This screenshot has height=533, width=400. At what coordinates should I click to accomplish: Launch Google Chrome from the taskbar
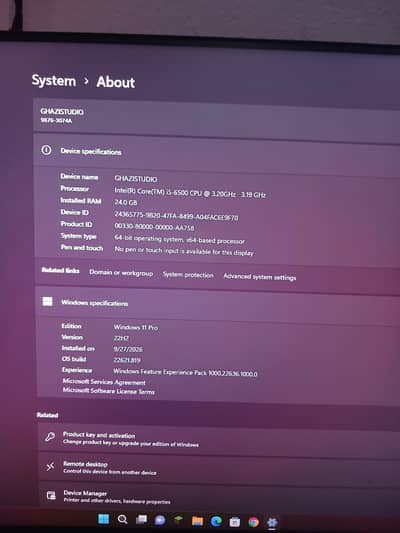253,522
